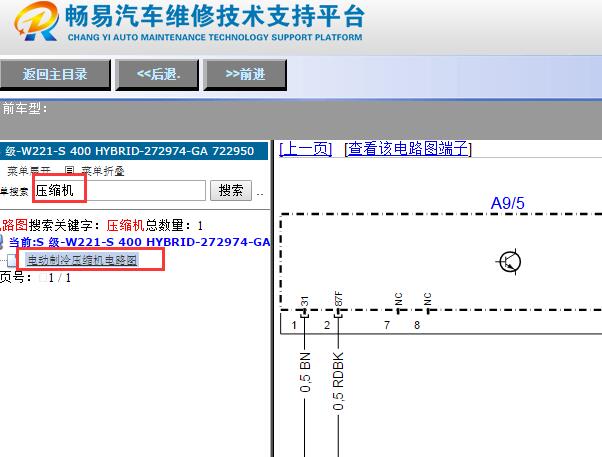602x457 pixels.
Task: Click the icon beside 菜单折叠
Action: coord(69,171)
